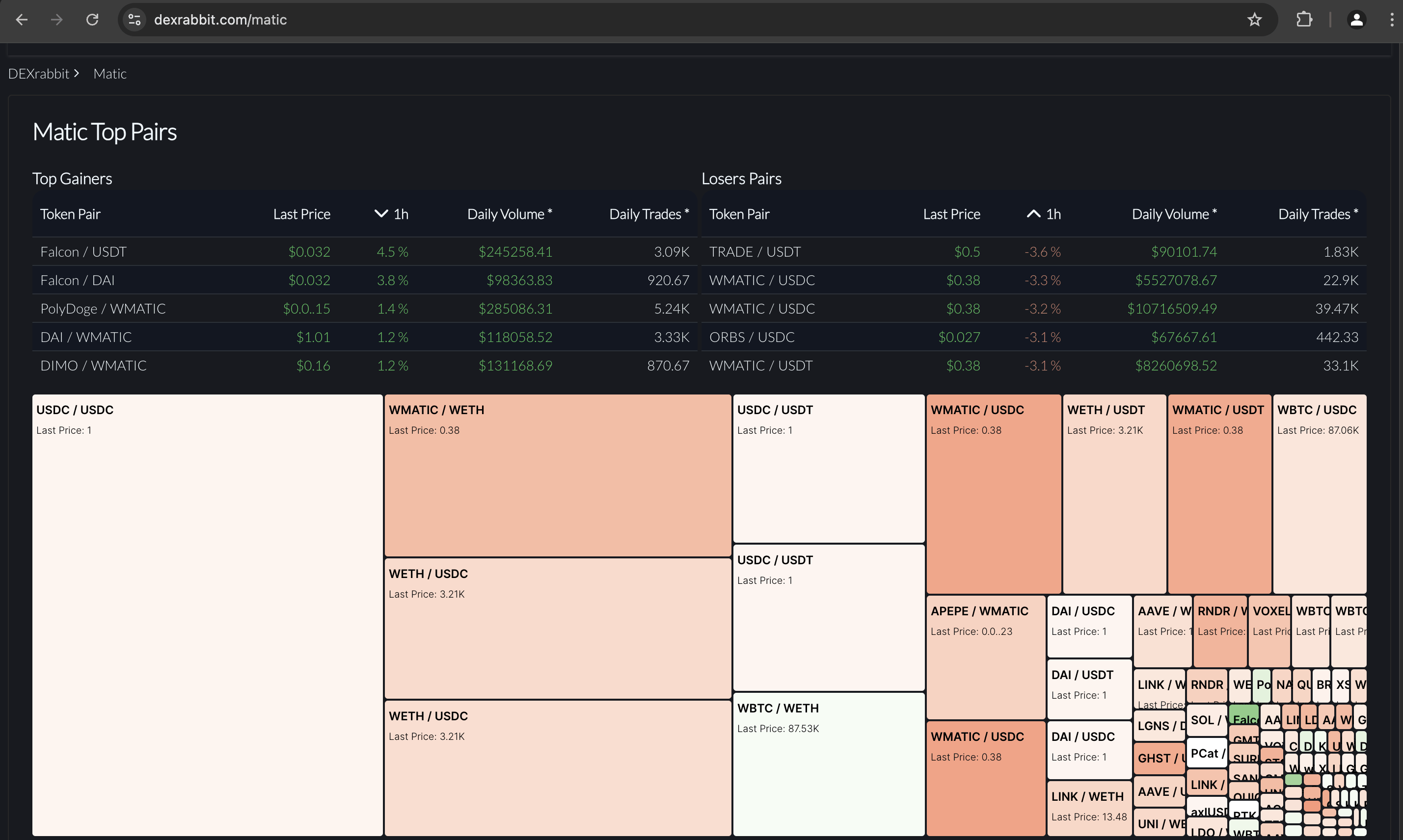Click the $245258.41 daily volume value
The height and width of the screenshot is (840, 1403).
515,252
